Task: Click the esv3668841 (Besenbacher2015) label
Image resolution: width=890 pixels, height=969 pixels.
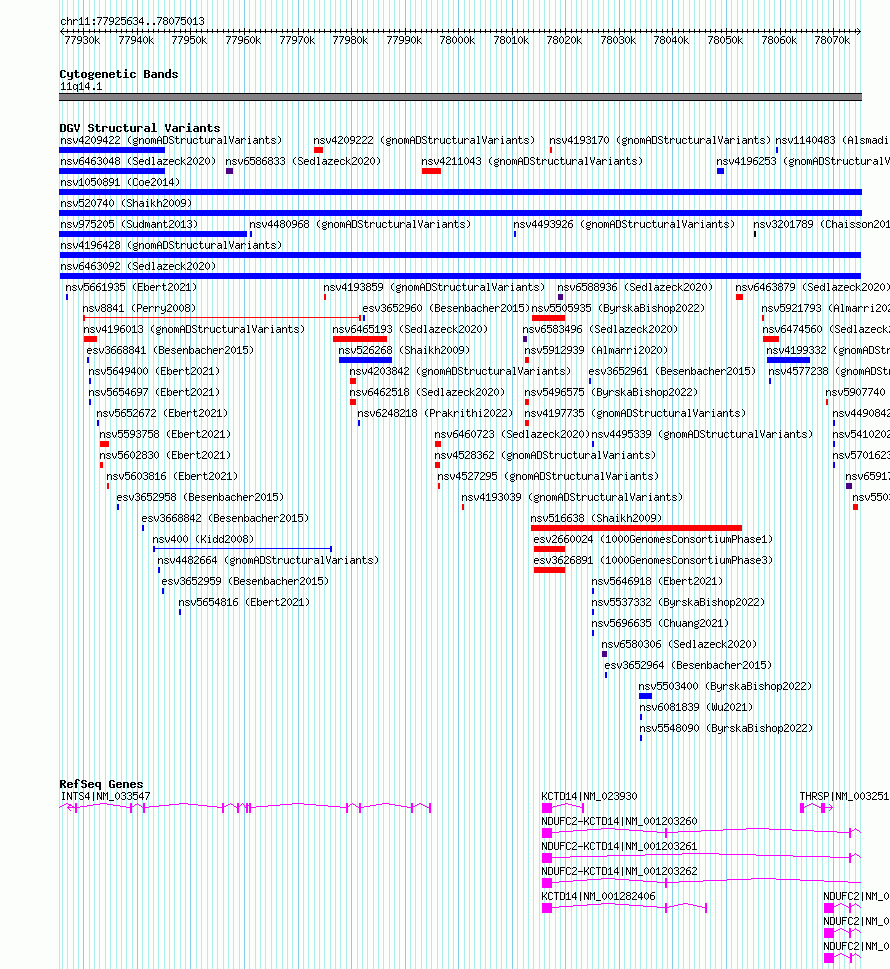Action: 170,350
